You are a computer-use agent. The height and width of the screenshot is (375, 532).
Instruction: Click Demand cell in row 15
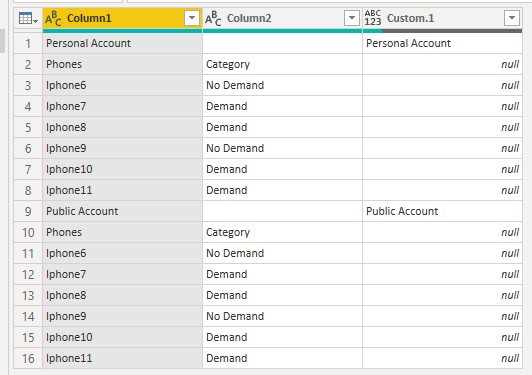point(282,338)
